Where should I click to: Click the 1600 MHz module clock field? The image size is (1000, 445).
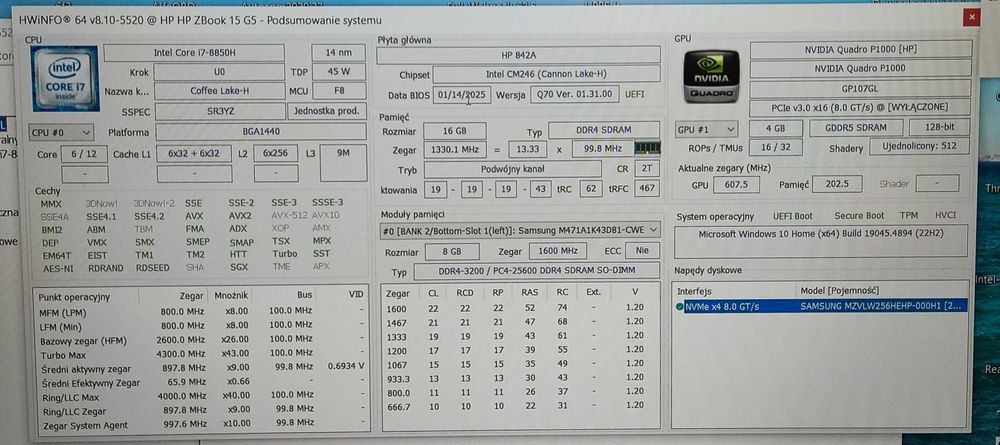pos(558,251)
